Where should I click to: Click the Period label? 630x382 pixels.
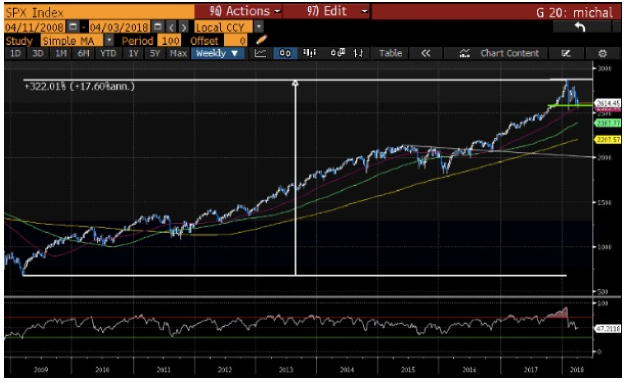point(137,41)
